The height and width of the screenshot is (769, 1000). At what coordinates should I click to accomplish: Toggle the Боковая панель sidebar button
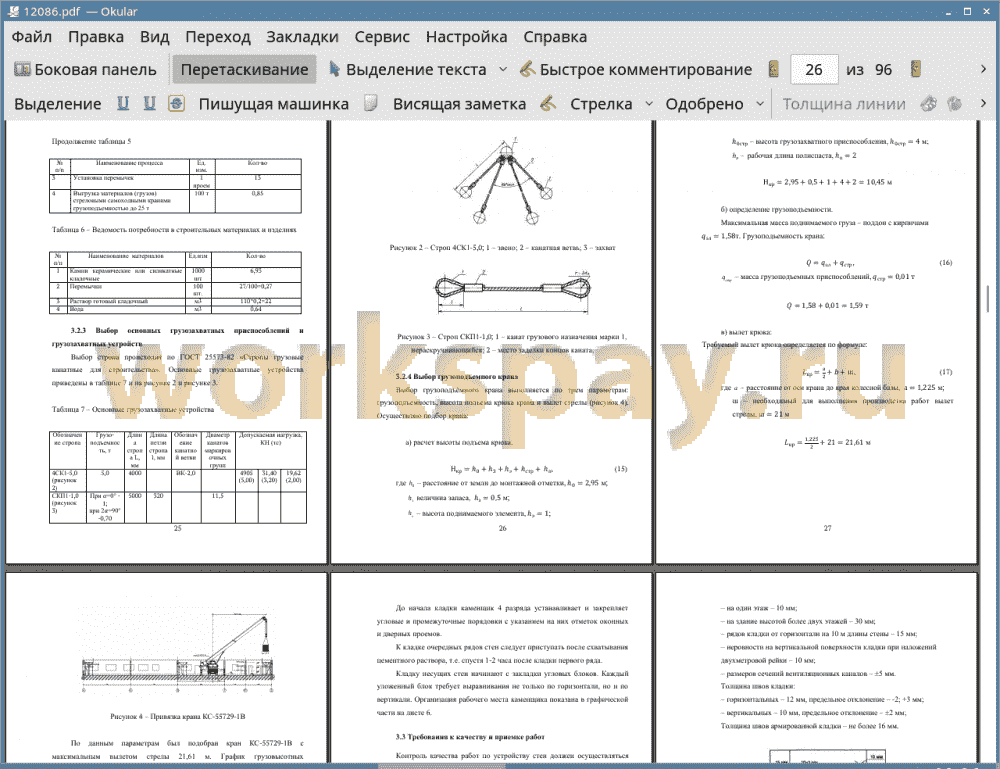pyautogui.click(x=85, y=70)
